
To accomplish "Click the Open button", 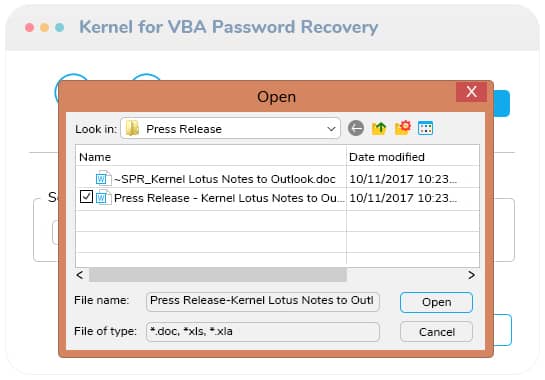I will coord(436,302).
